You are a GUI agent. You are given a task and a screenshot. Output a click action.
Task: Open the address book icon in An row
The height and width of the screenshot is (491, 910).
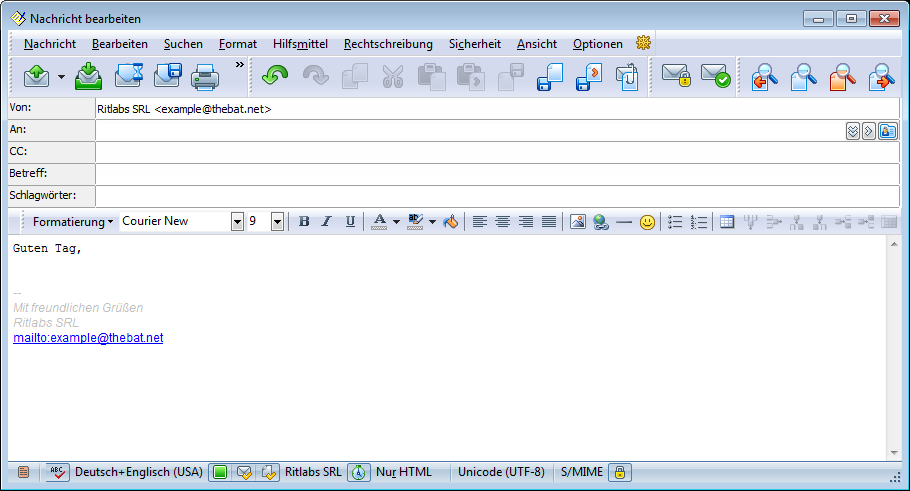tap(888, 131)
